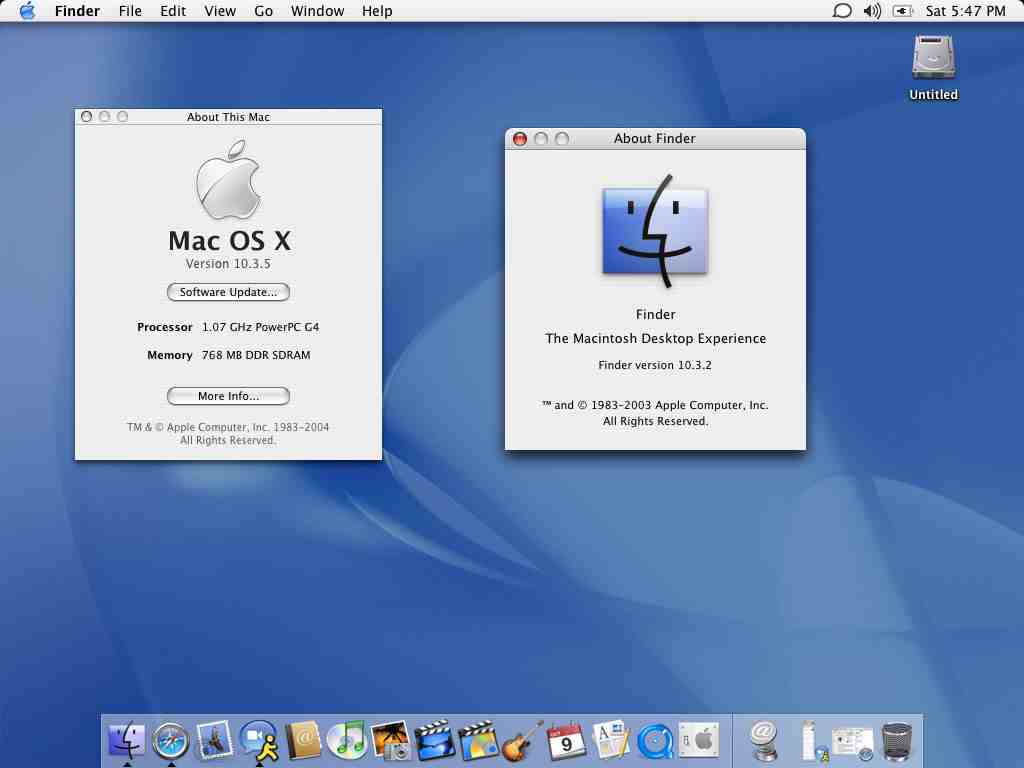Viewport: 1024px width, 768px height.
Task: Open the volume control in menu bar
Action: 872,10
